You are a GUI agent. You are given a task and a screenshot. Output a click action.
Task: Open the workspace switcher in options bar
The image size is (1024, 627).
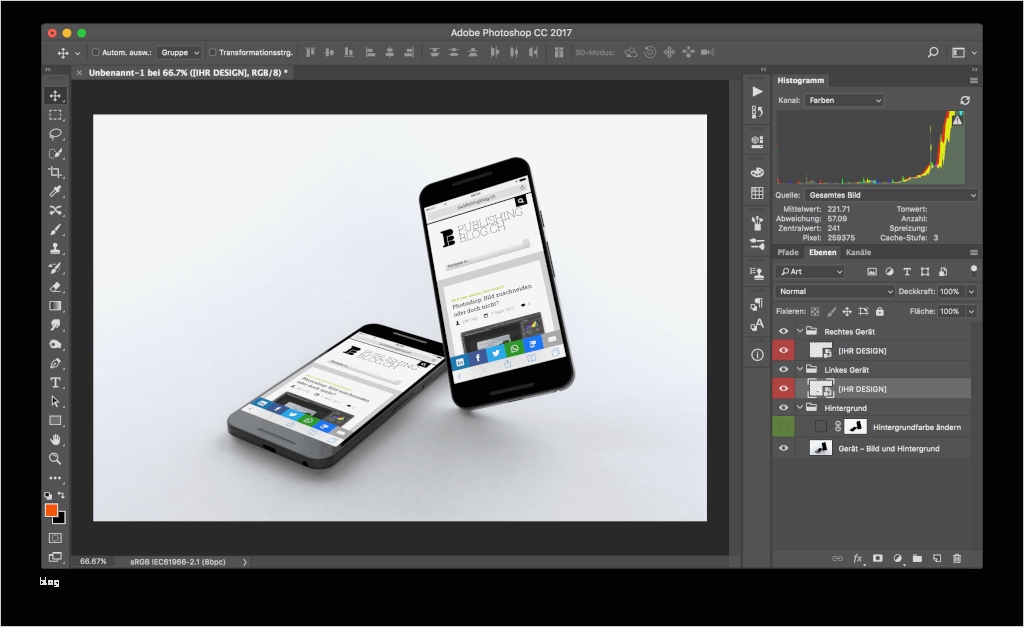964,52
